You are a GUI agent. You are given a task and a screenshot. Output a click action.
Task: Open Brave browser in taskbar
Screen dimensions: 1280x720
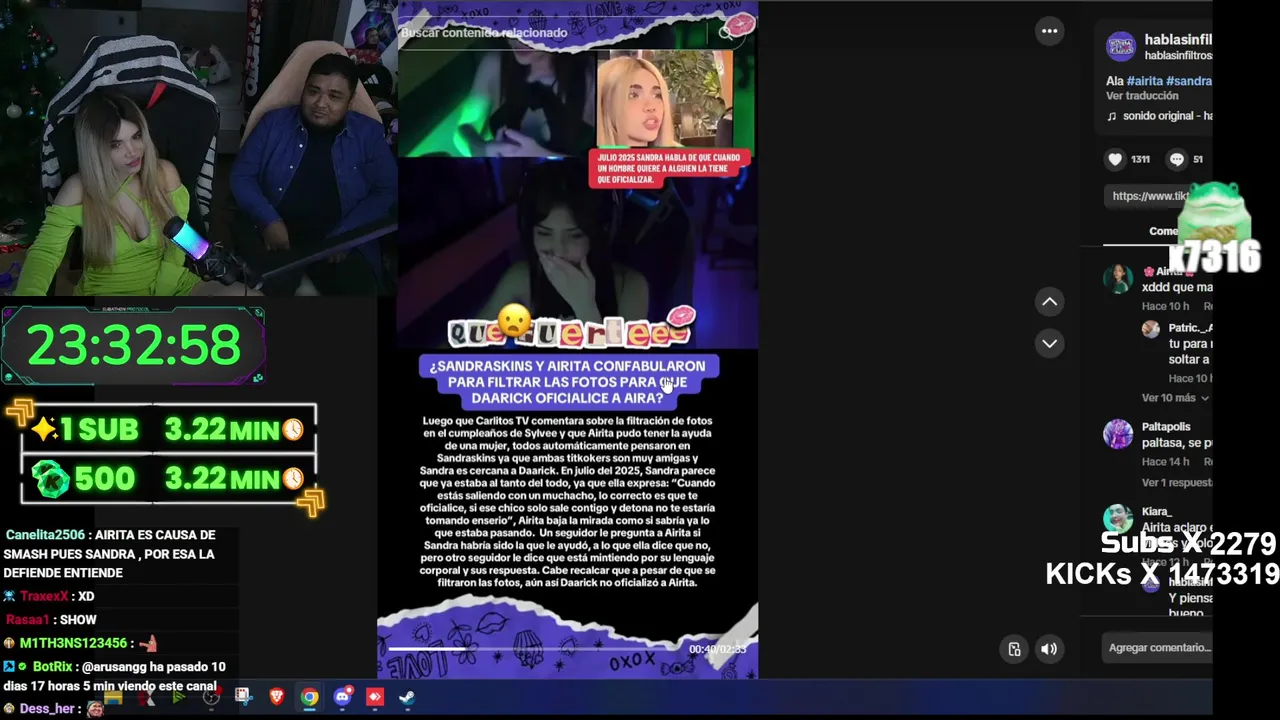coord(276,697)
